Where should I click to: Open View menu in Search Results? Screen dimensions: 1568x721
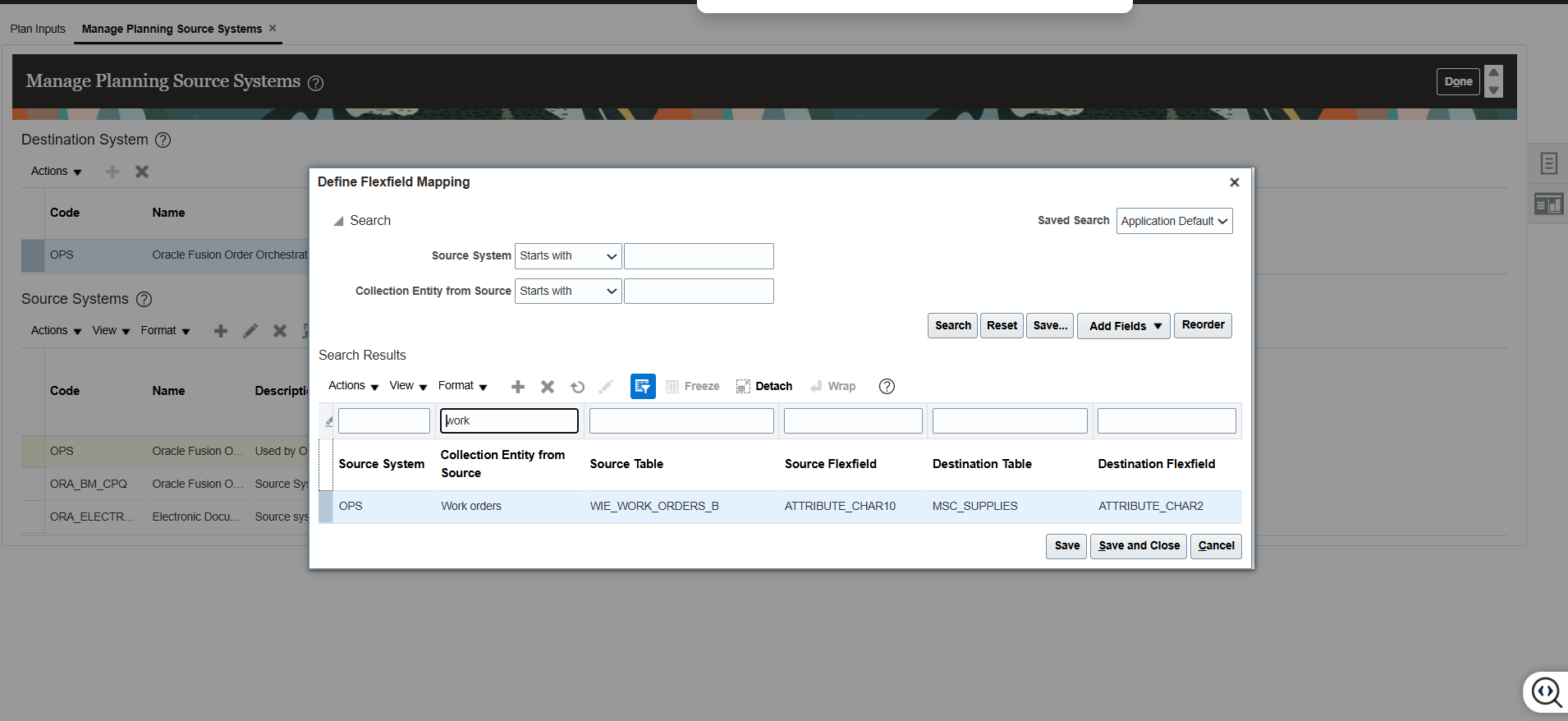(408, 386)
